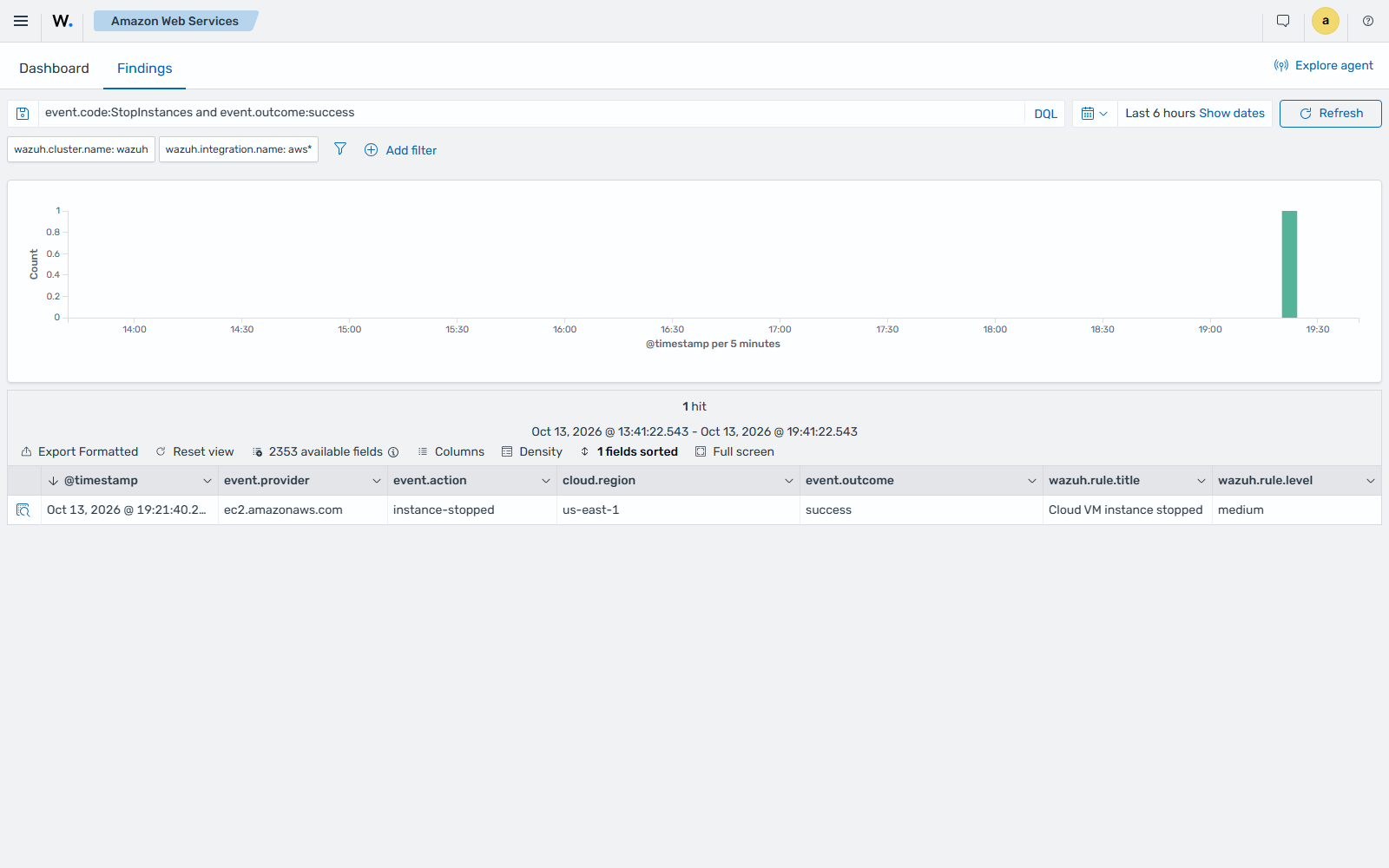
Task: Switch to the Dashboard tab
Action: click(54, 69)
